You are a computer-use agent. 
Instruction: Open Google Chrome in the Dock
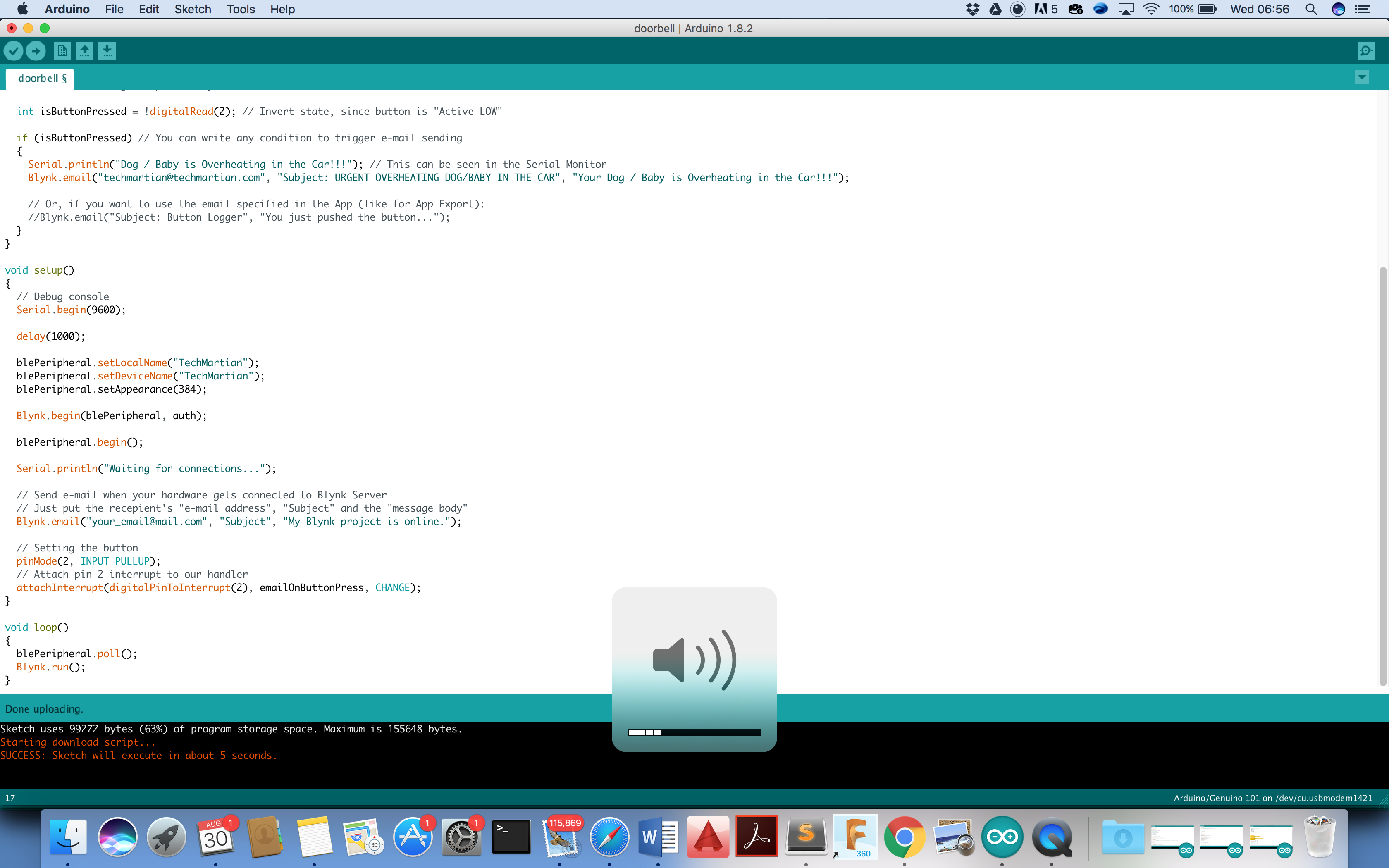pos(904,837)
